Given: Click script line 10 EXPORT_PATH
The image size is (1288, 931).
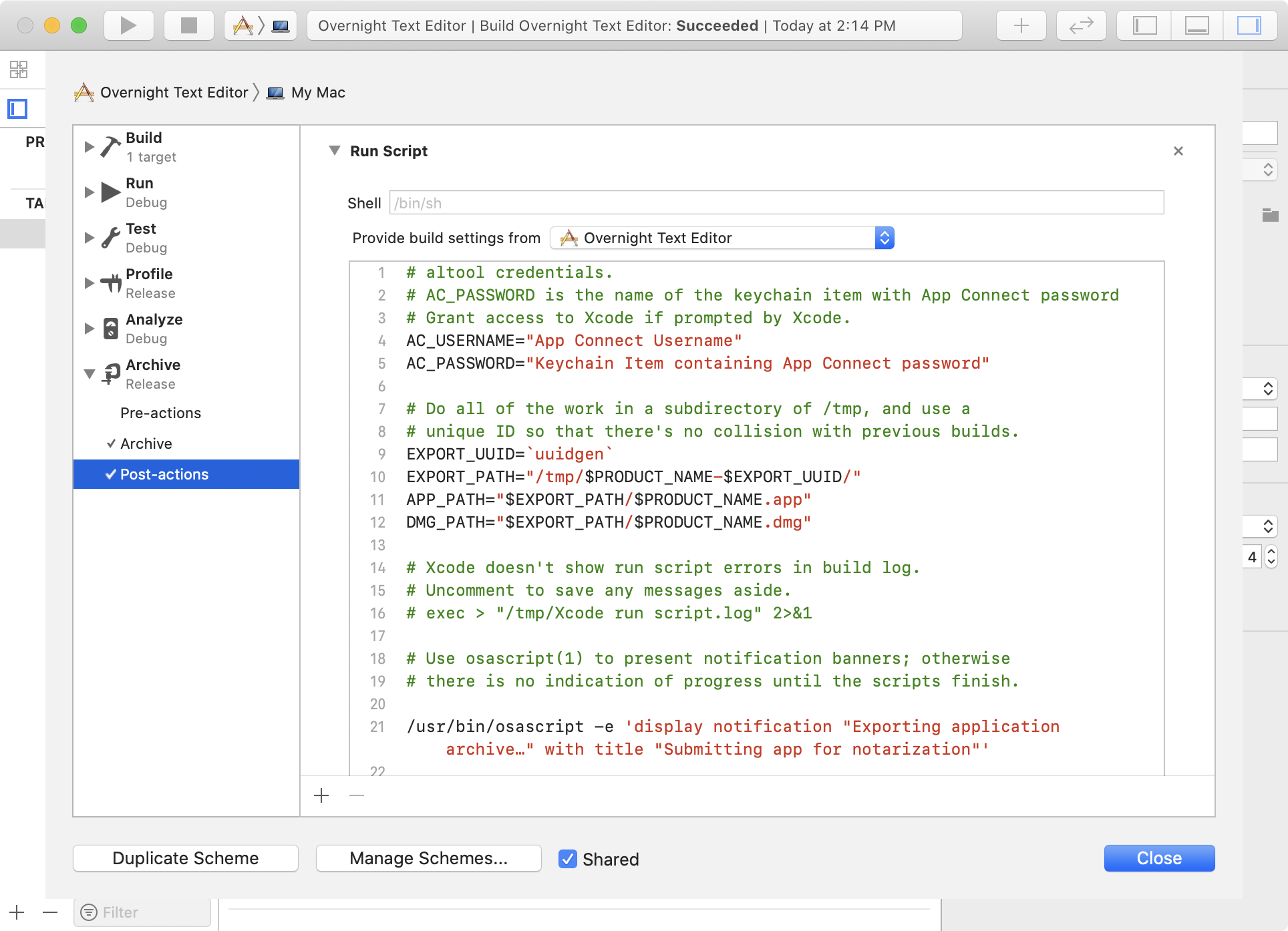Looking at the screenshot, I should (633, 477).
